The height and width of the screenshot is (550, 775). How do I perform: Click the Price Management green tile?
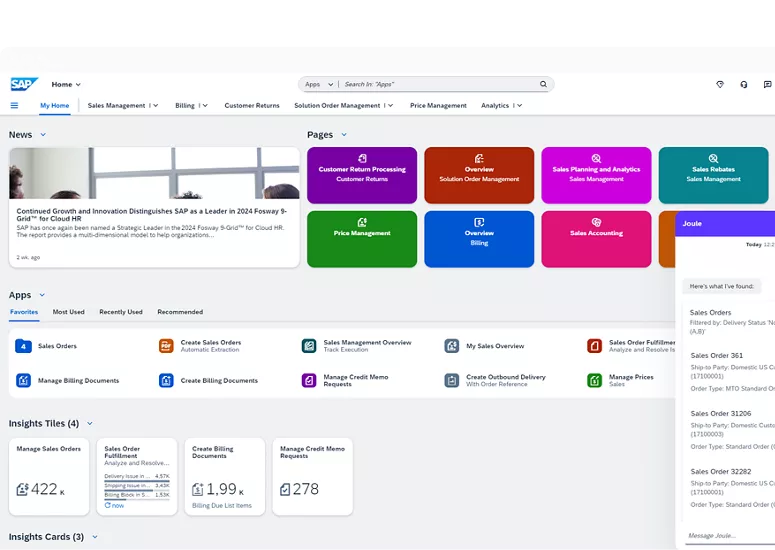click(362, 239)
